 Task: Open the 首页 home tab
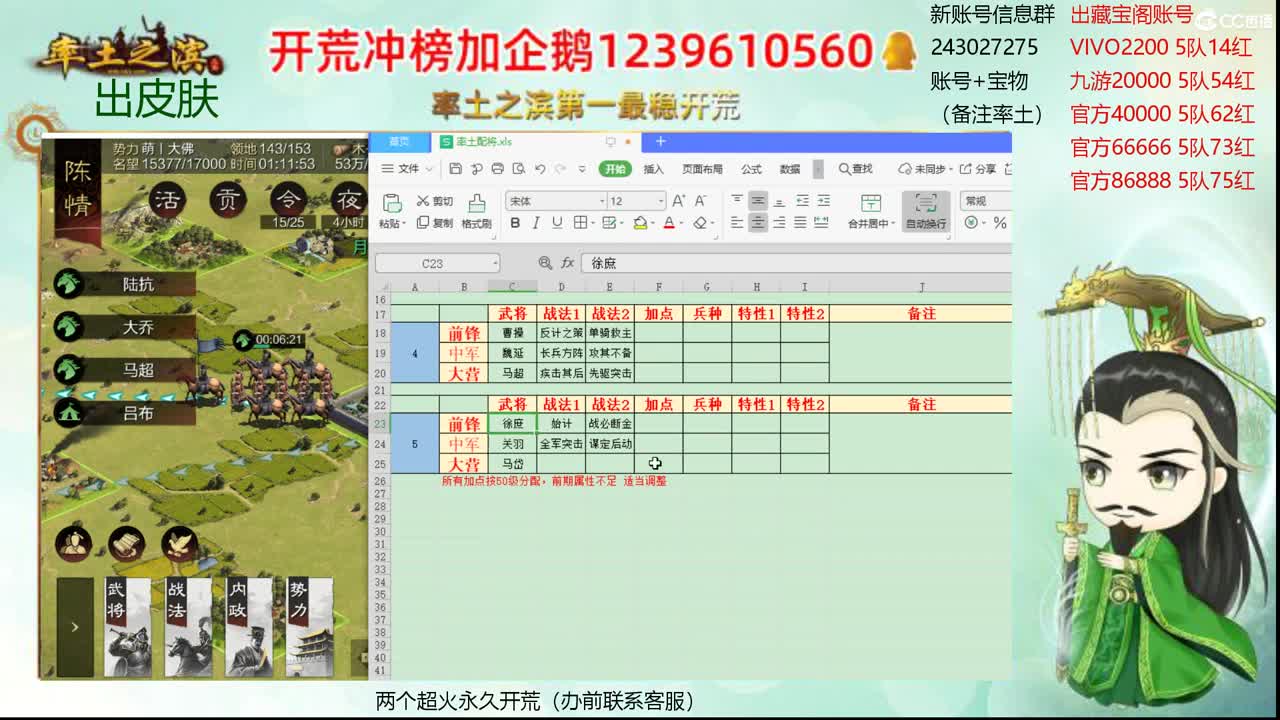coord(399,142)
